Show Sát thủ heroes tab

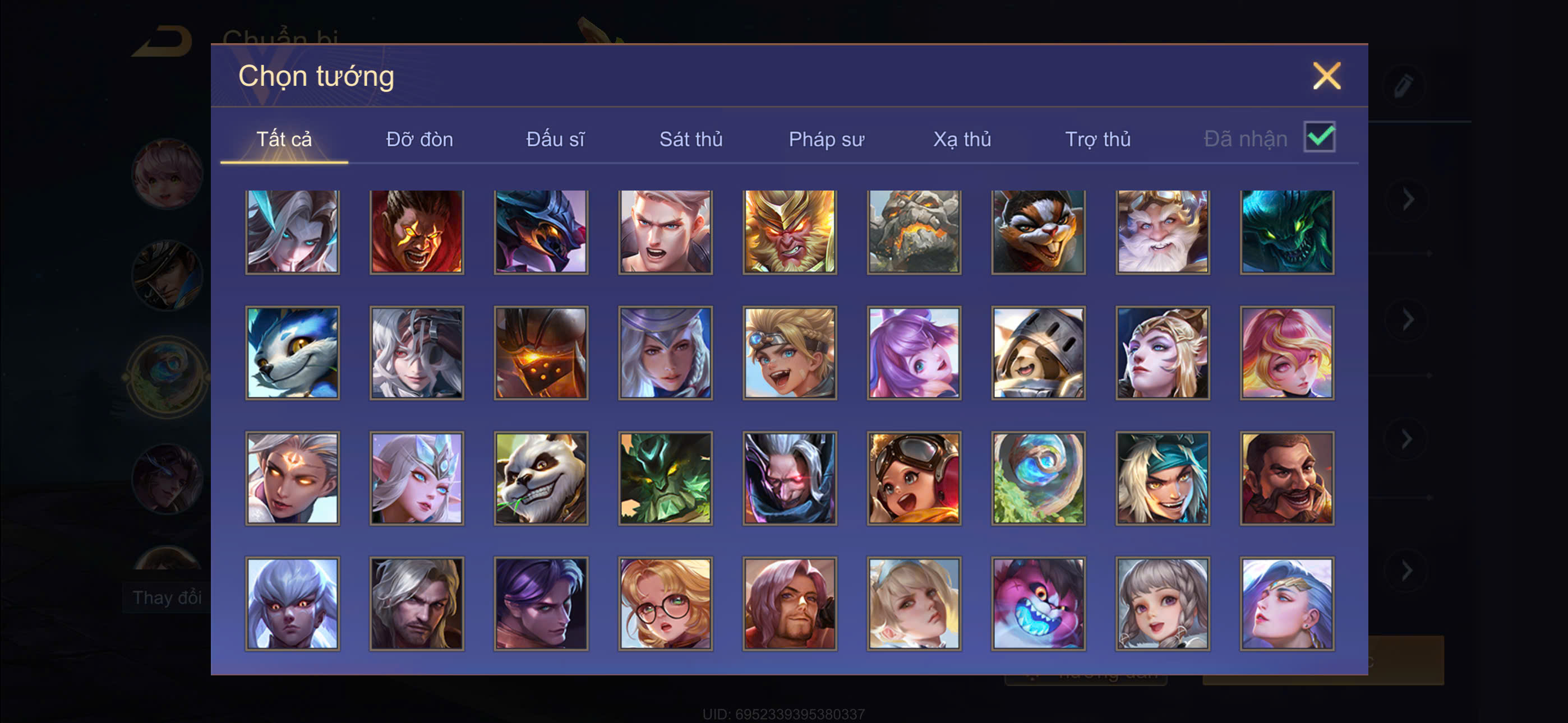[x=691, y=140]
